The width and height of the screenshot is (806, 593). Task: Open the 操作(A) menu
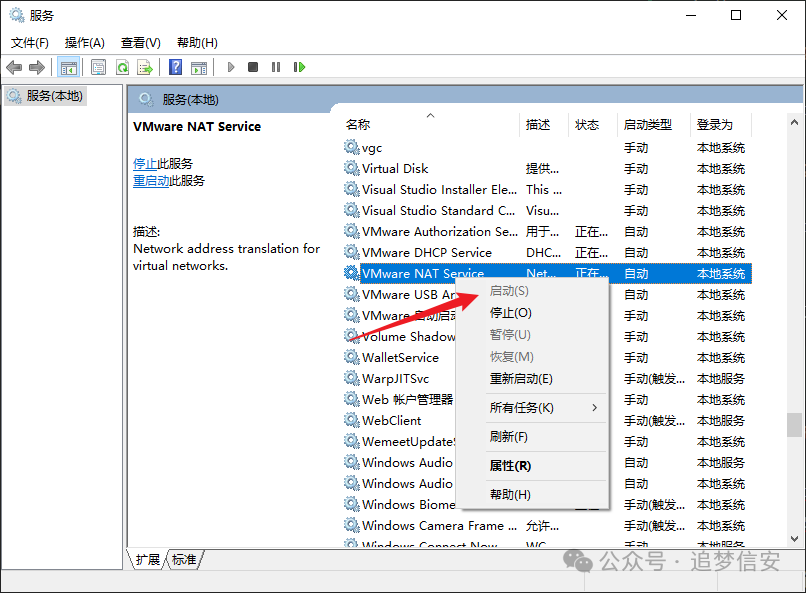coord(85,43)
